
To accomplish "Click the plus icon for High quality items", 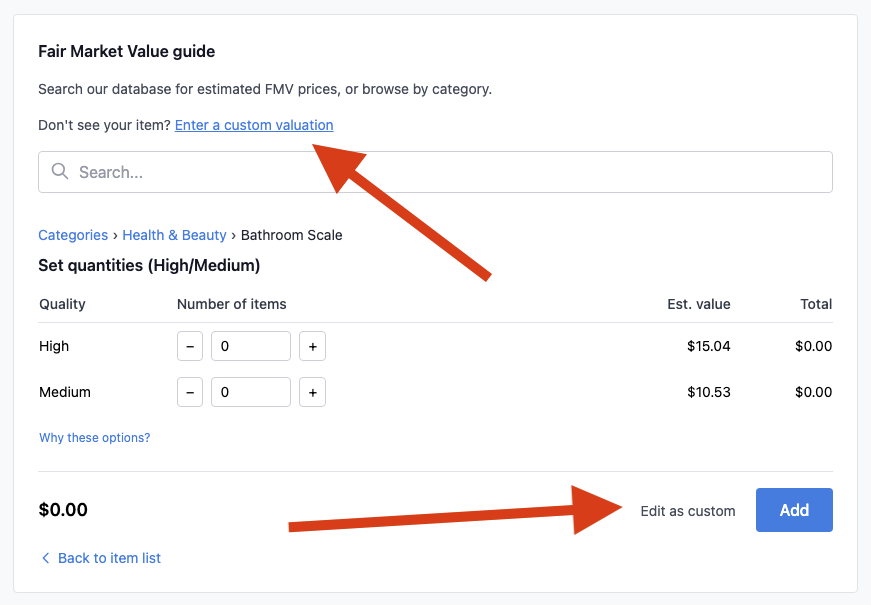I will click(x=312, y=346).
